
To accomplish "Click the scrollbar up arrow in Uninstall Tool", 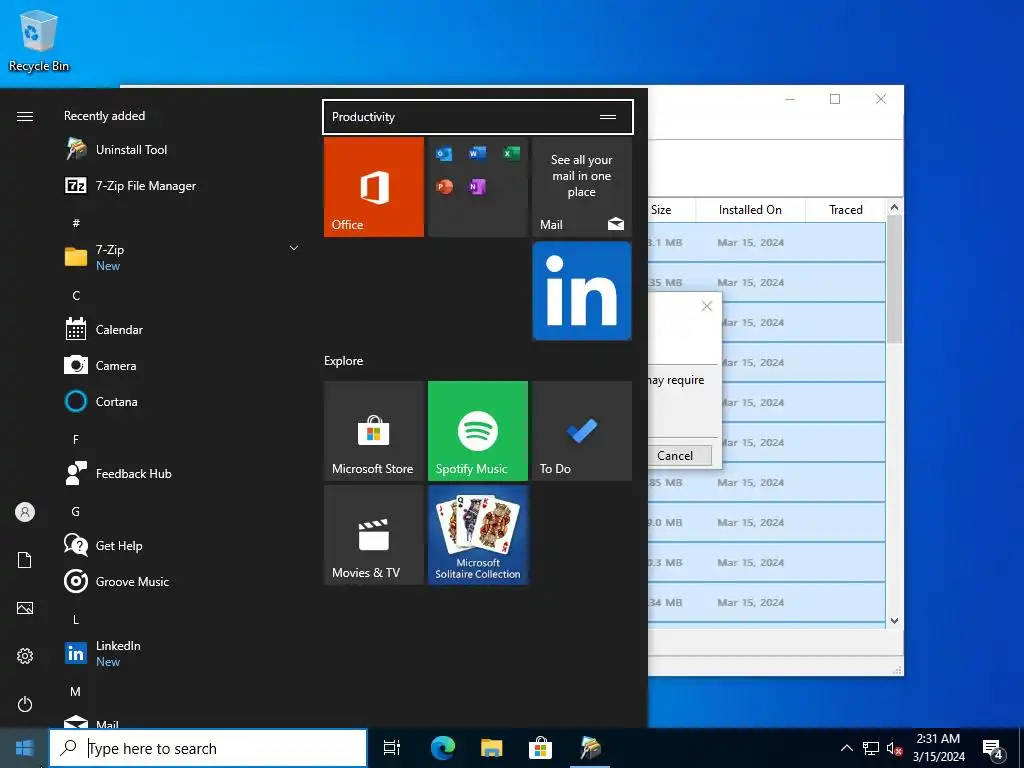I will 895,208.
